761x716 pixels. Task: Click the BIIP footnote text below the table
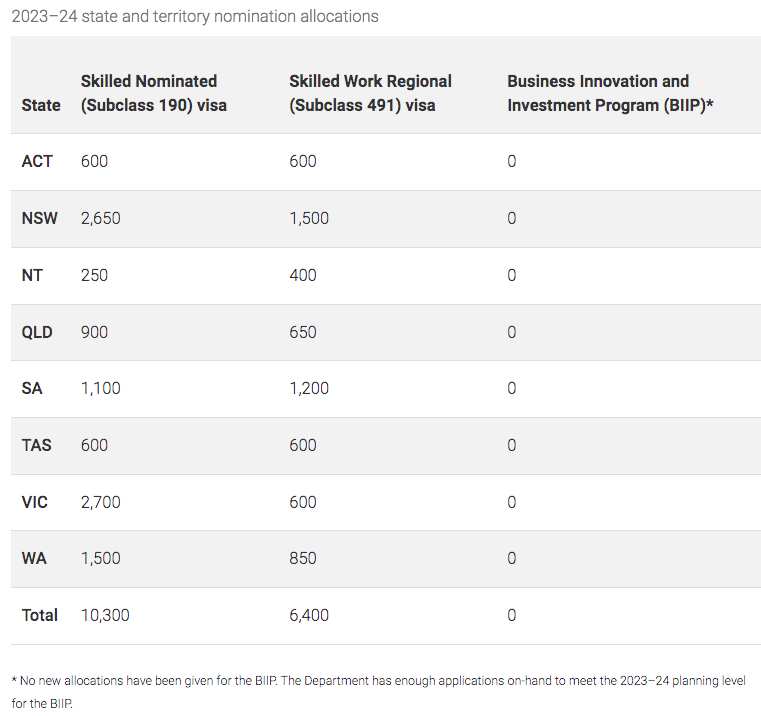coord(380,691)
